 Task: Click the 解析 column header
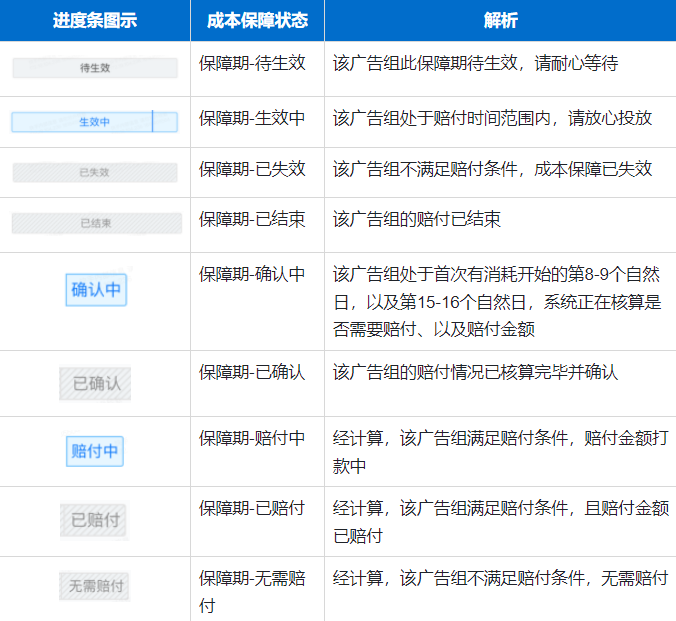[500, 20]
